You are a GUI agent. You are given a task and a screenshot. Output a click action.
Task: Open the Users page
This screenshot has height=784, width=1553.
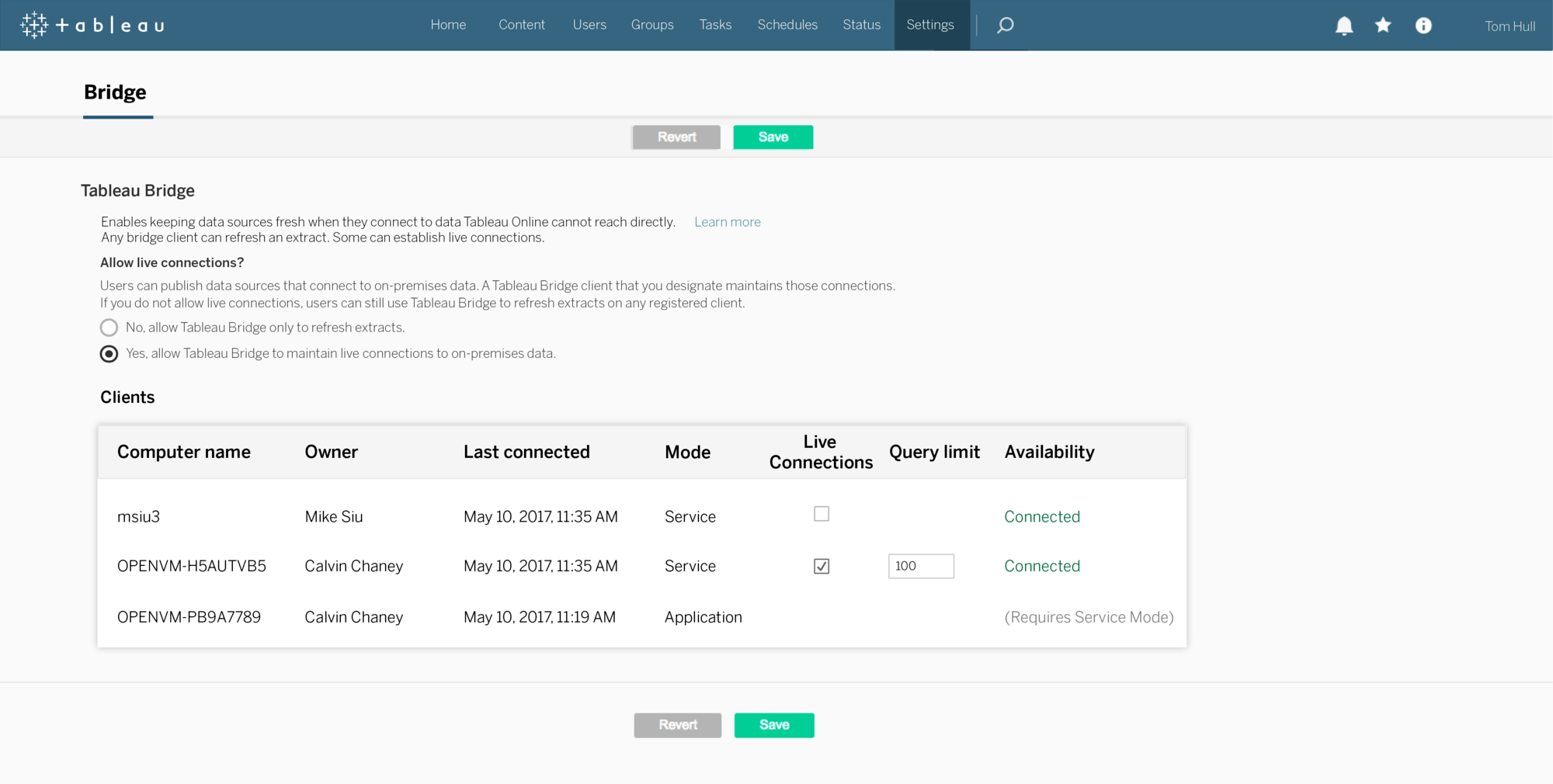click(589, 25)
